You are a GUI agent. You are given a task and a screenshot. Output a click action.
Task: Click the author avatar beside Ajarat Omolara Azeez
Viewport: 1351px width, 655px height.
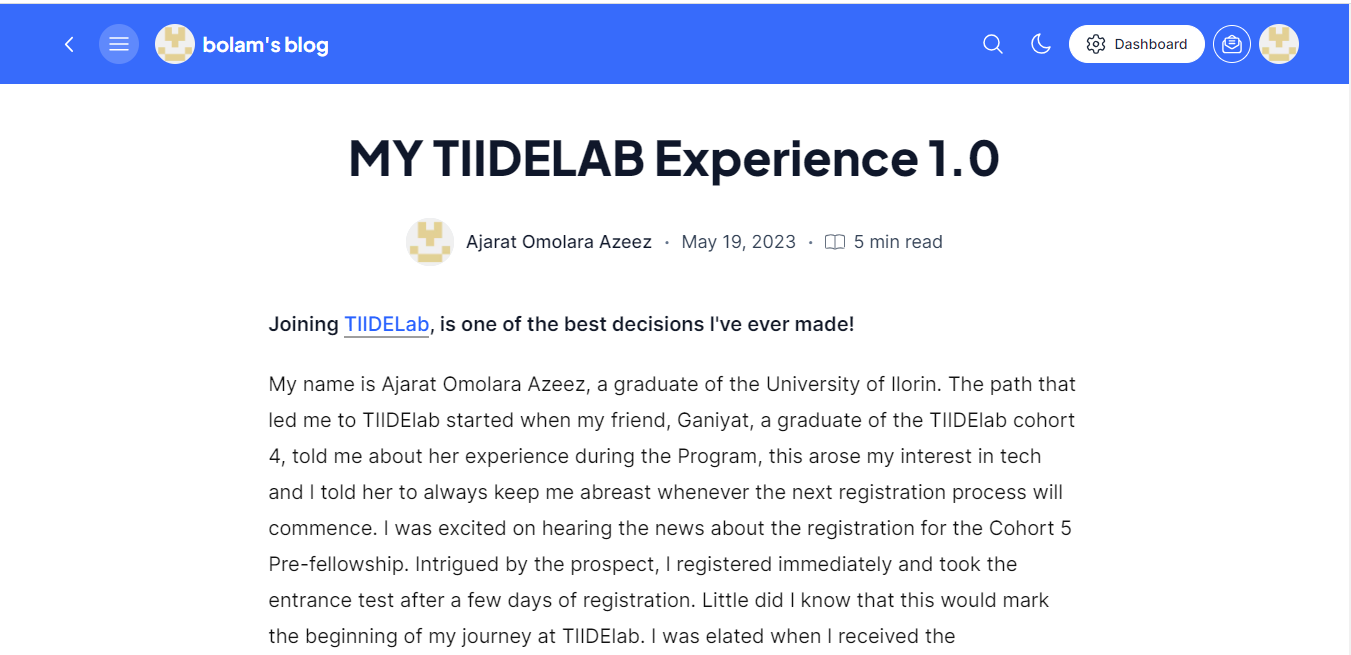point(430,242)
